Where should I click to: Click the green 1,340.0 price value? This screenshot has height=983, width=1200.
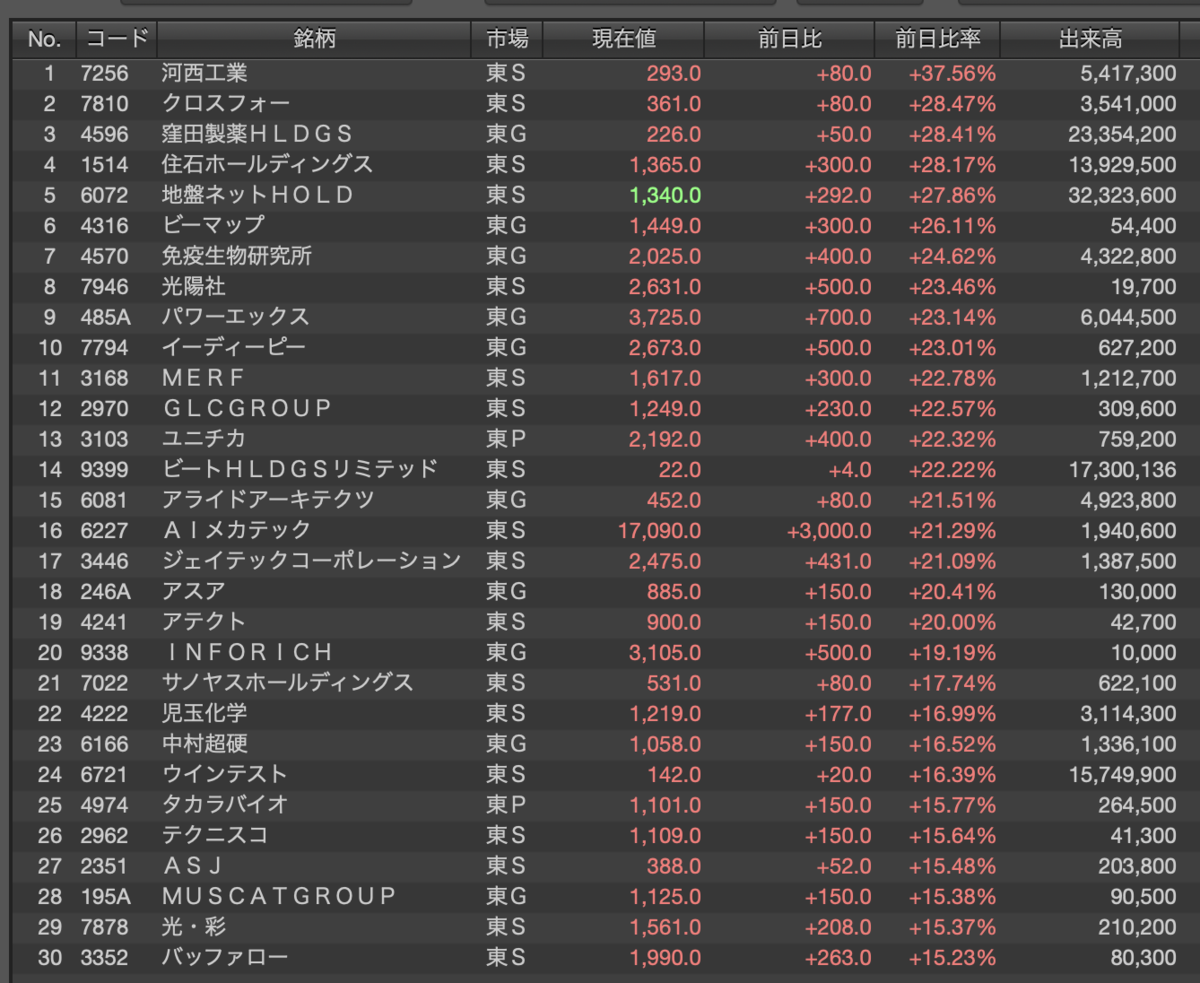(x=665, y=195)
